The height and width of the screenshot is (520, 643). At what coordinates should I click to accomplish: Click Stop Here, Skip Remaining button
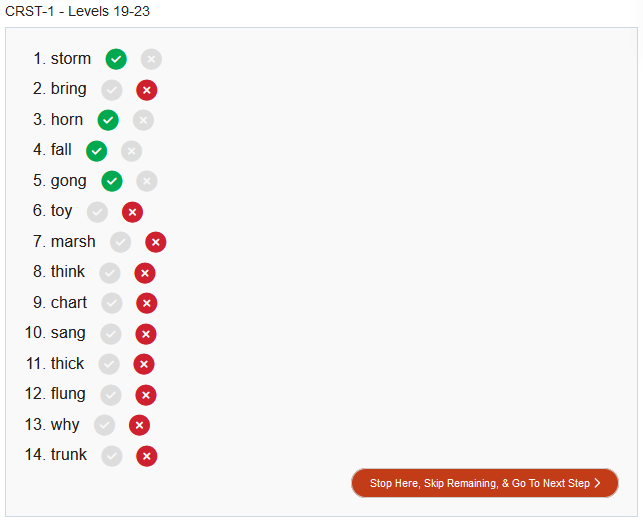[484, 483]
